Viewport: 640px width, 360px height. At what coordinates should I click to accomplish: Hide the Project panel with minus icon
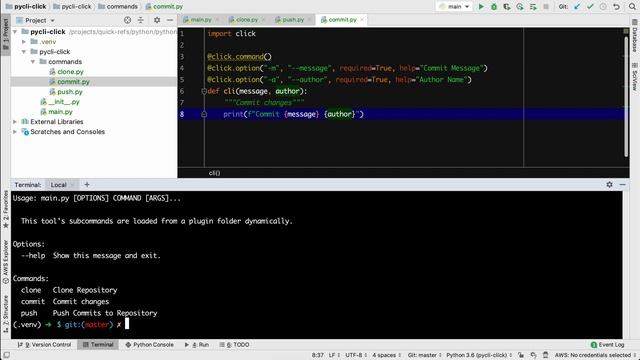(170, 20)
